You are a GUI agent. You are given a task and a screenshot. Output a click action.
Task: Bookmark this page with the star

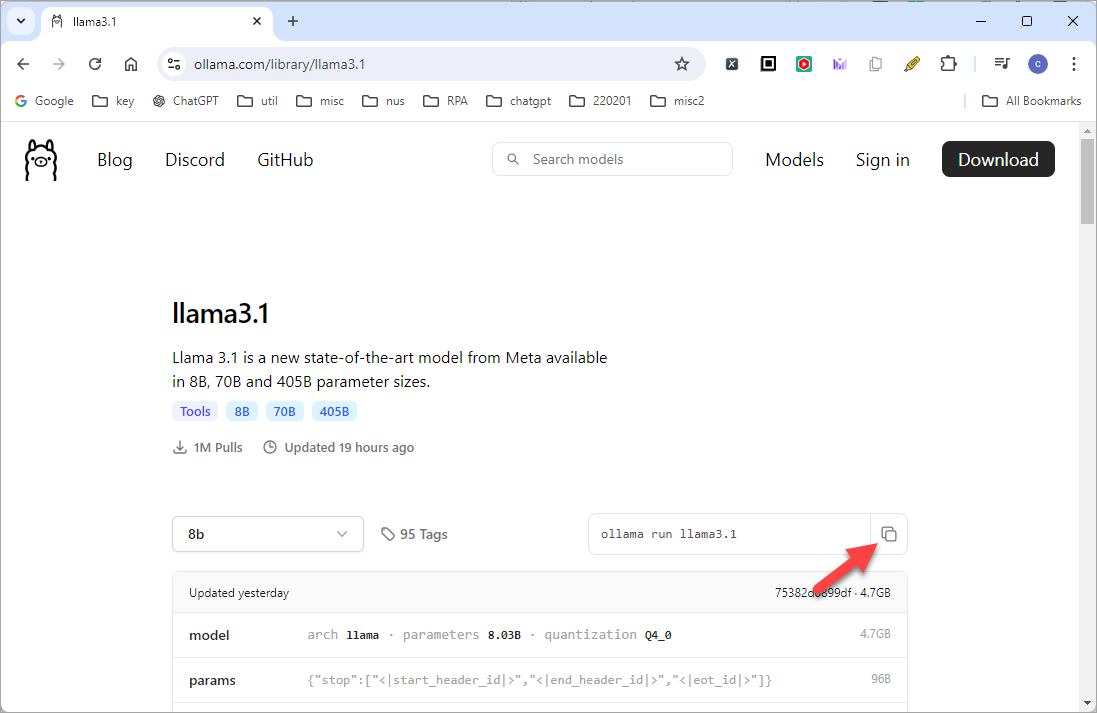681,64
